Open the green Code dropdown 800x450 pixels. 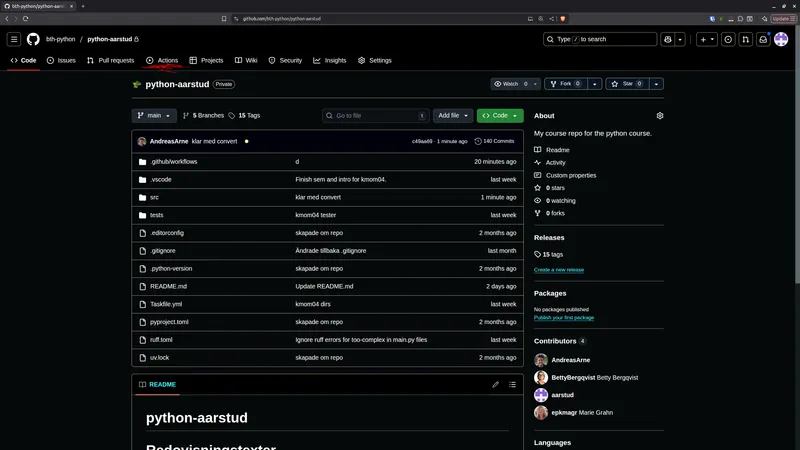(x=500, y=116)
